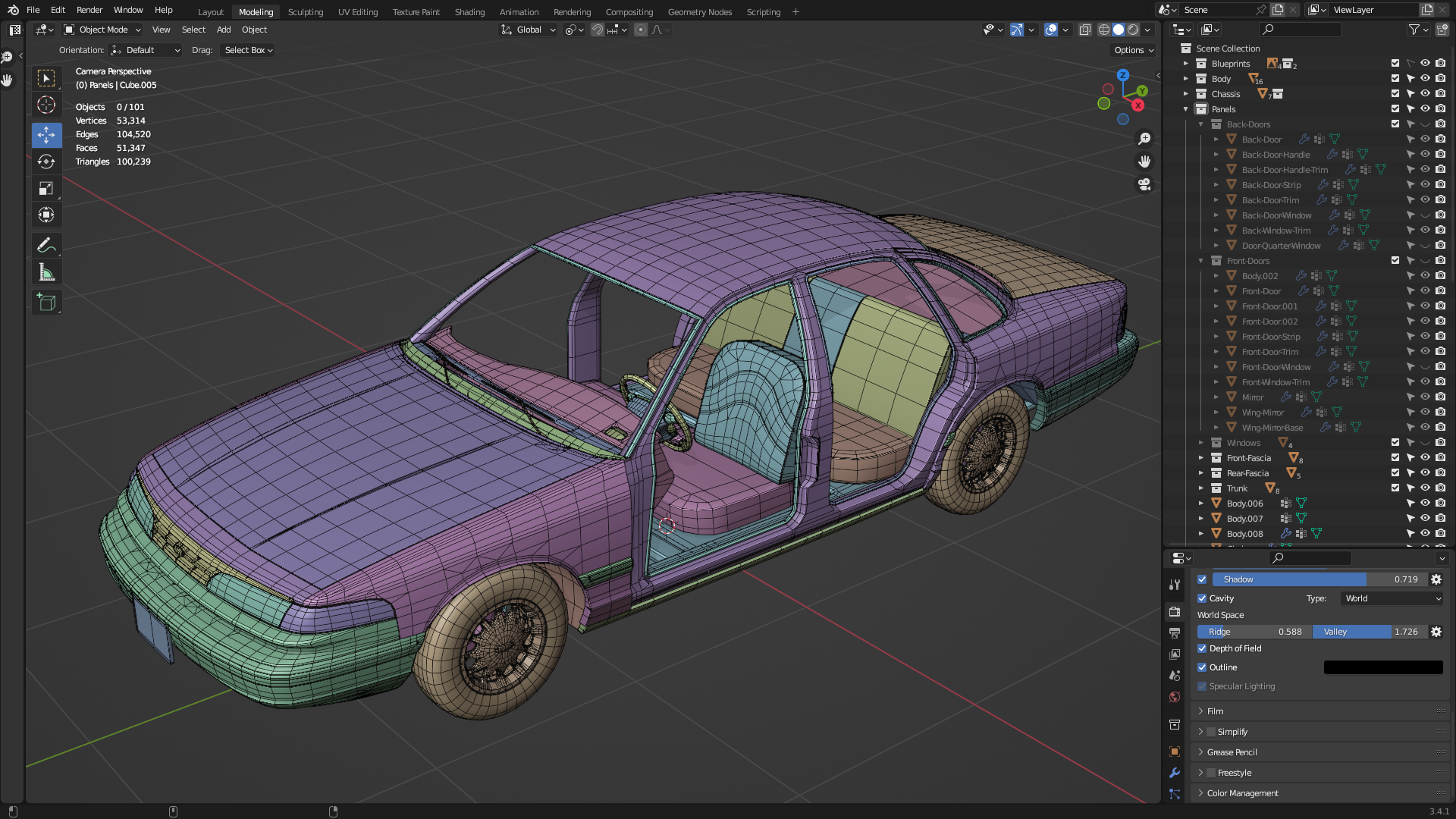1456x819 pixels.
Task: Switch to the UV Editing workspace tab
Action: pos(358,12)
